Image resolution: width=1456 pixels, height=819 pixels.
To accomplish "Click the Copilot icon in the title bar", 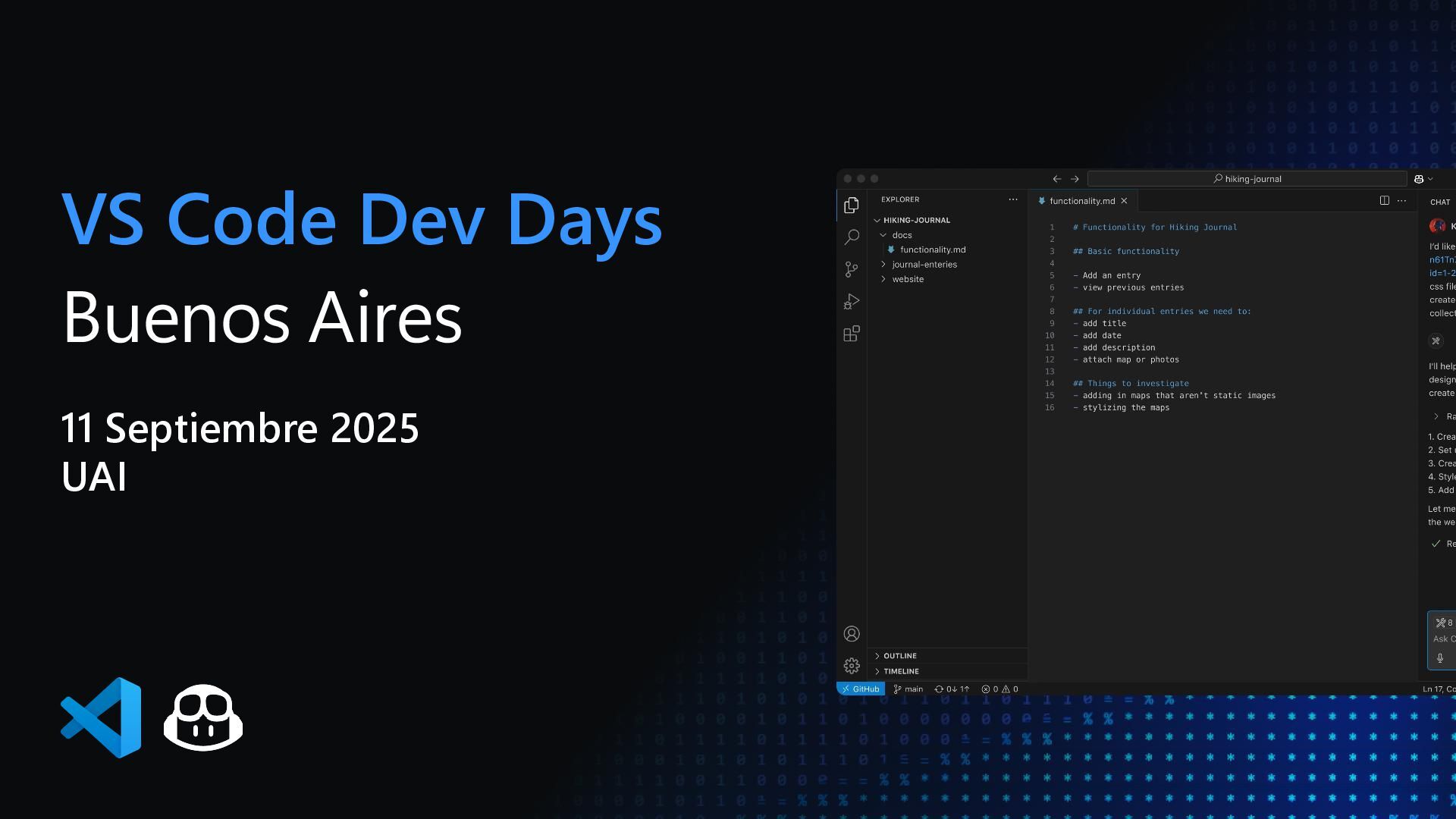I will 1419,179.
